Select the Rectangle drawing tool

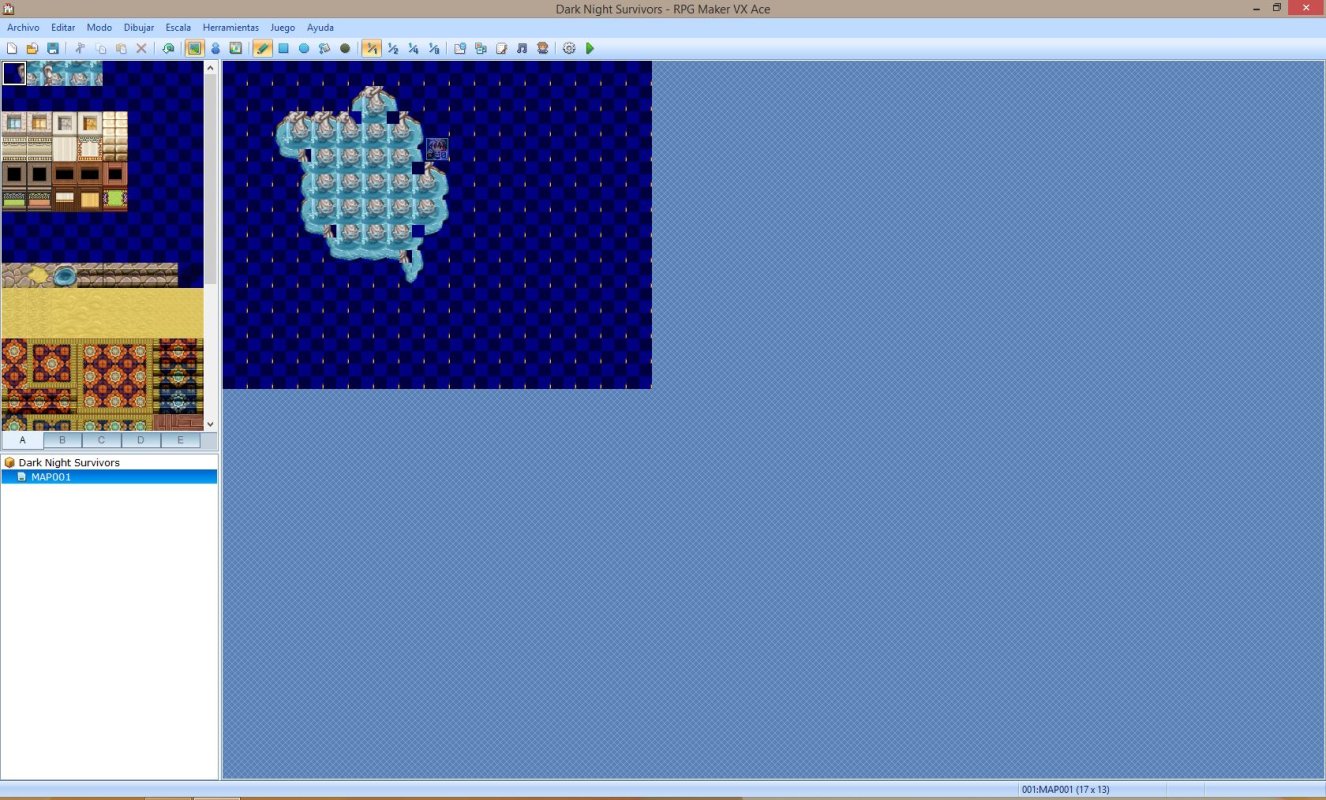283,48
